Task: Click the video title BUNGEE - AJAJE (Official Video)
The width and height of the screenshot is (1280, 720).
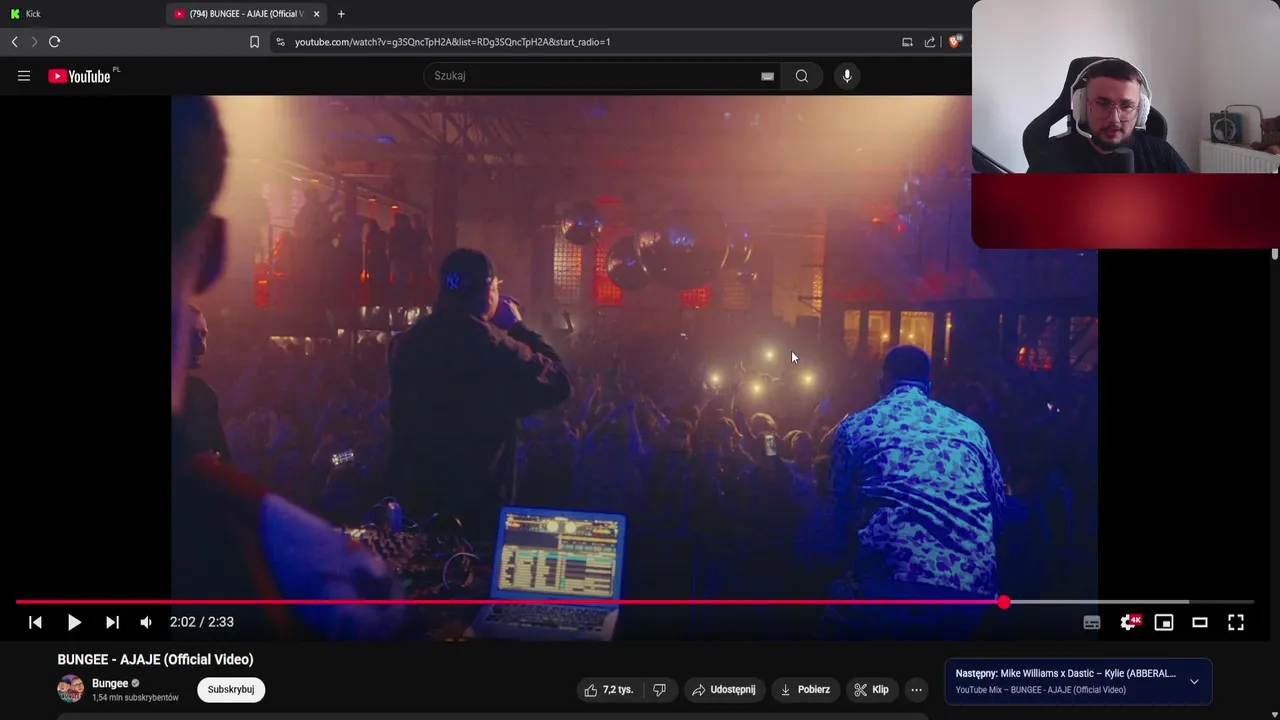Action: pos(155,660)
